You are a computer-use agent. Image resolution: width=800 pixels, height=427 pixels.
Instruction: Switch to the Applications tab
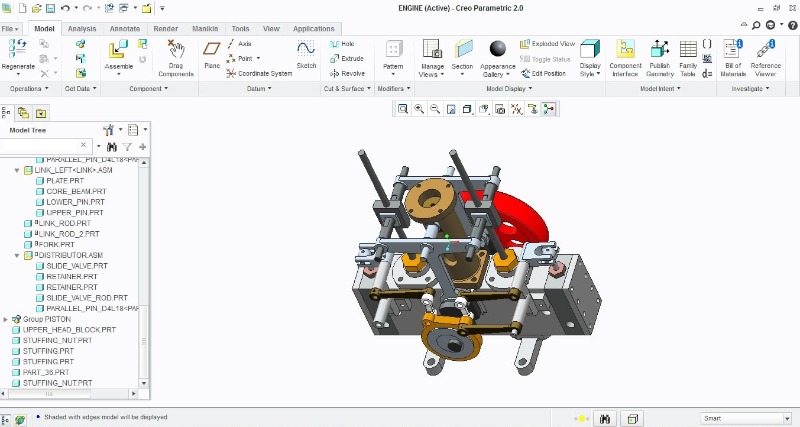tap(314, 29)
